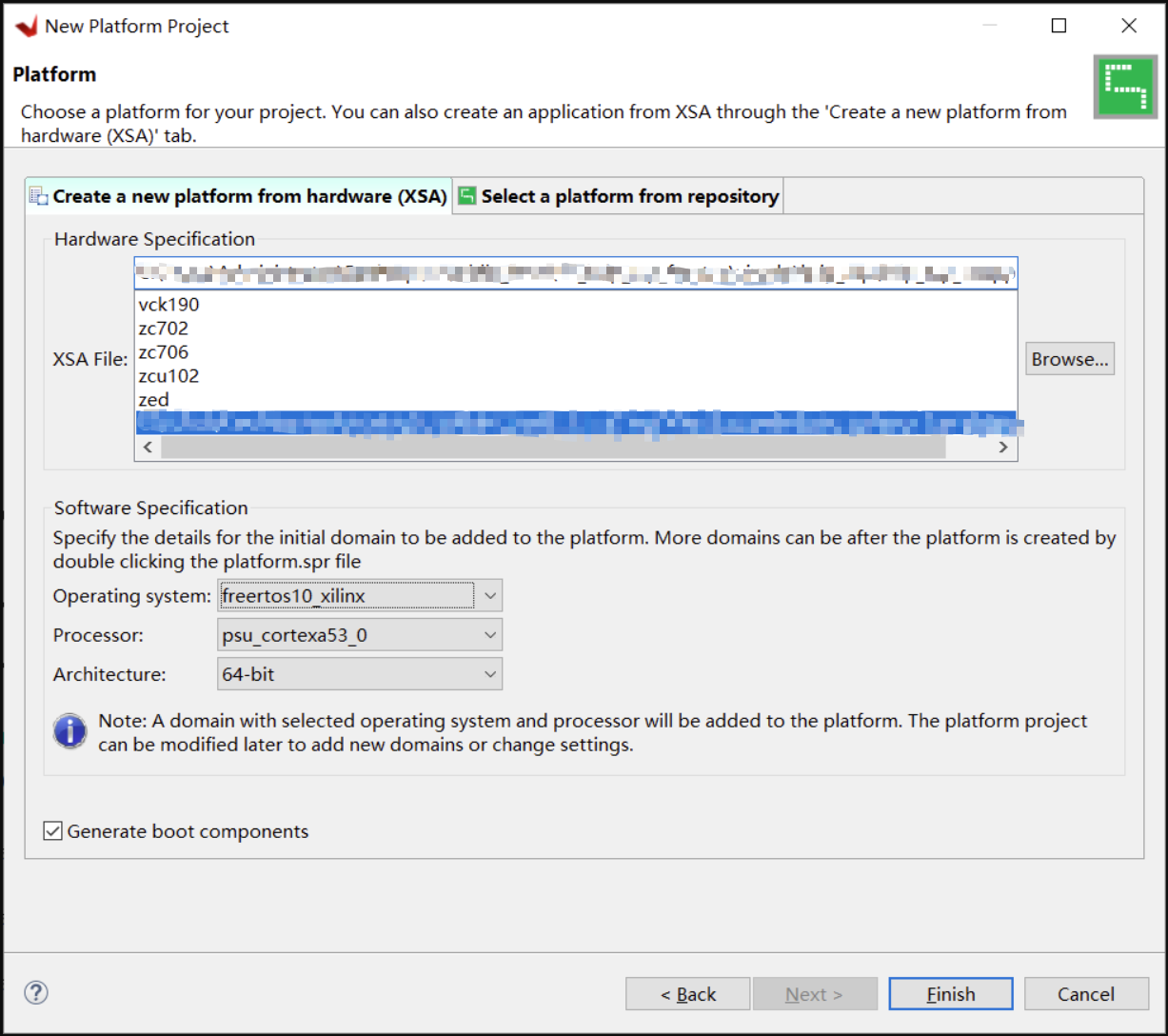Click the green platform wizard banner icon

coord(1124,88)
